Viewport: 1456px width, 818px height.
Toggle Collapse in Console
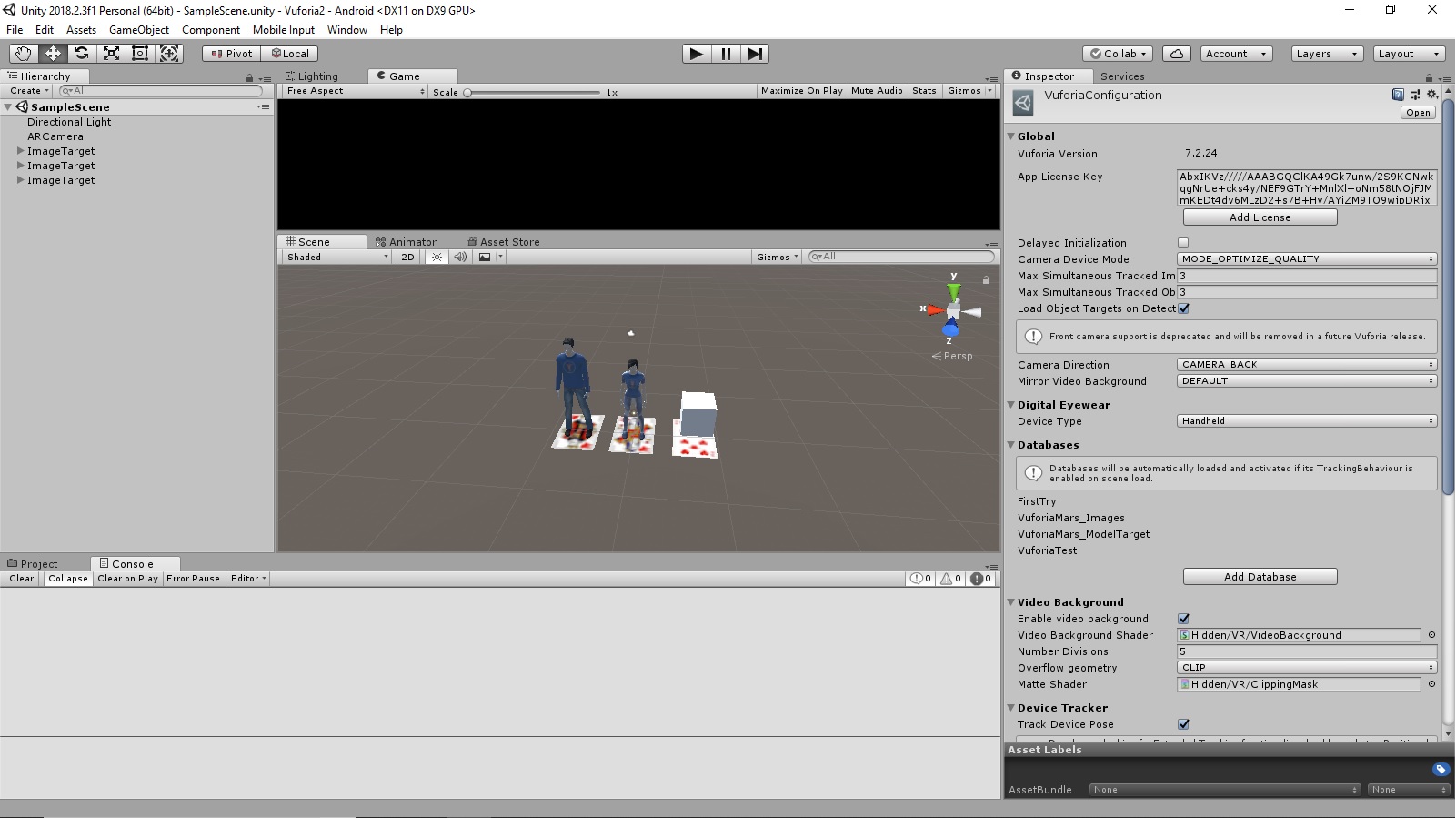(68, 579)
